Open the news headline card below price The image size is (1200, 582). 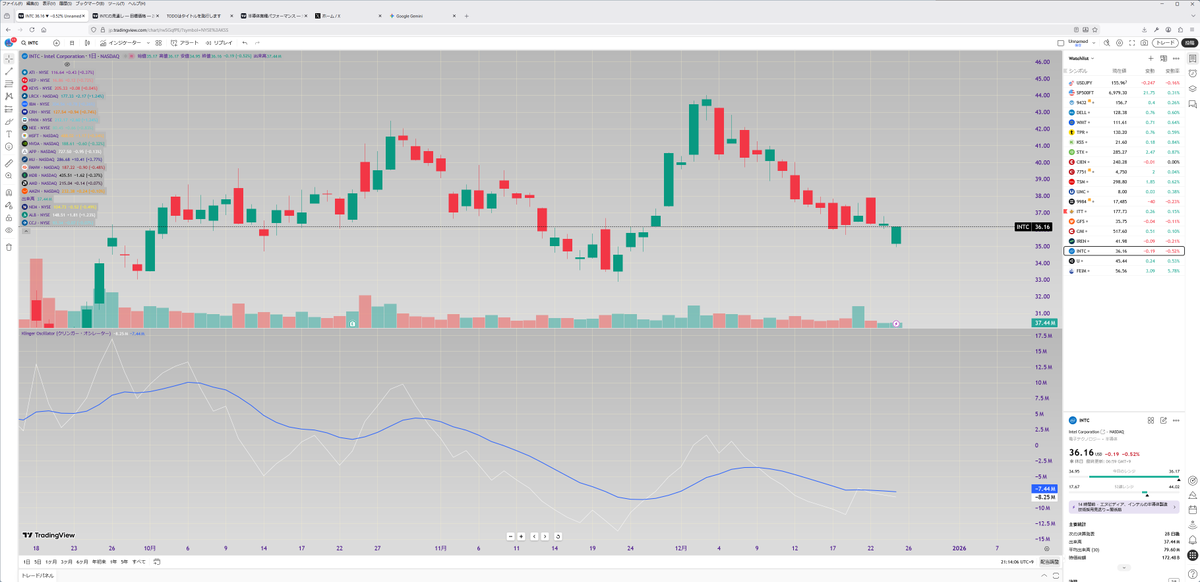point(1123,507)
